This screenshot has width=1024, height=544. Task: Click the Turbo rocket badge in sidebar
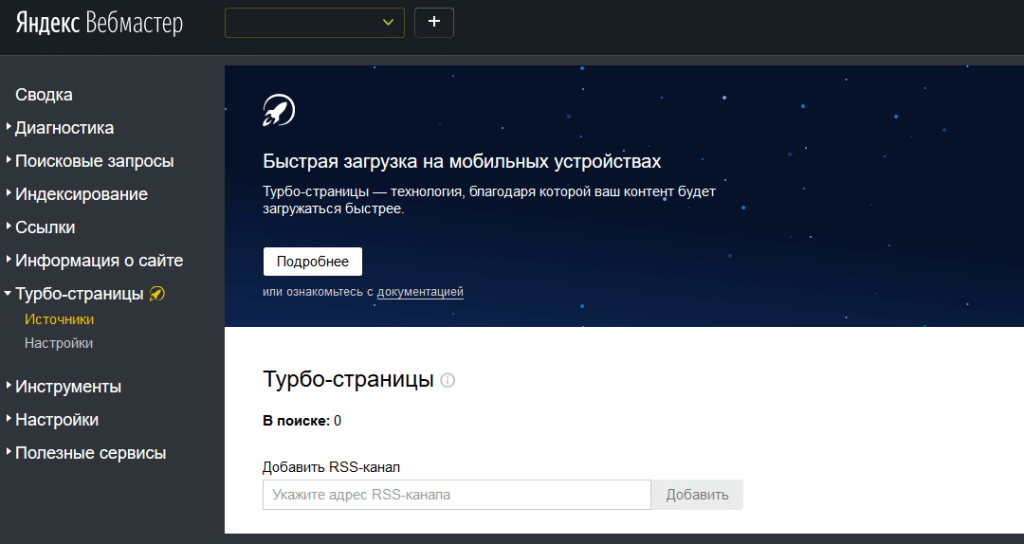(157, 294)
